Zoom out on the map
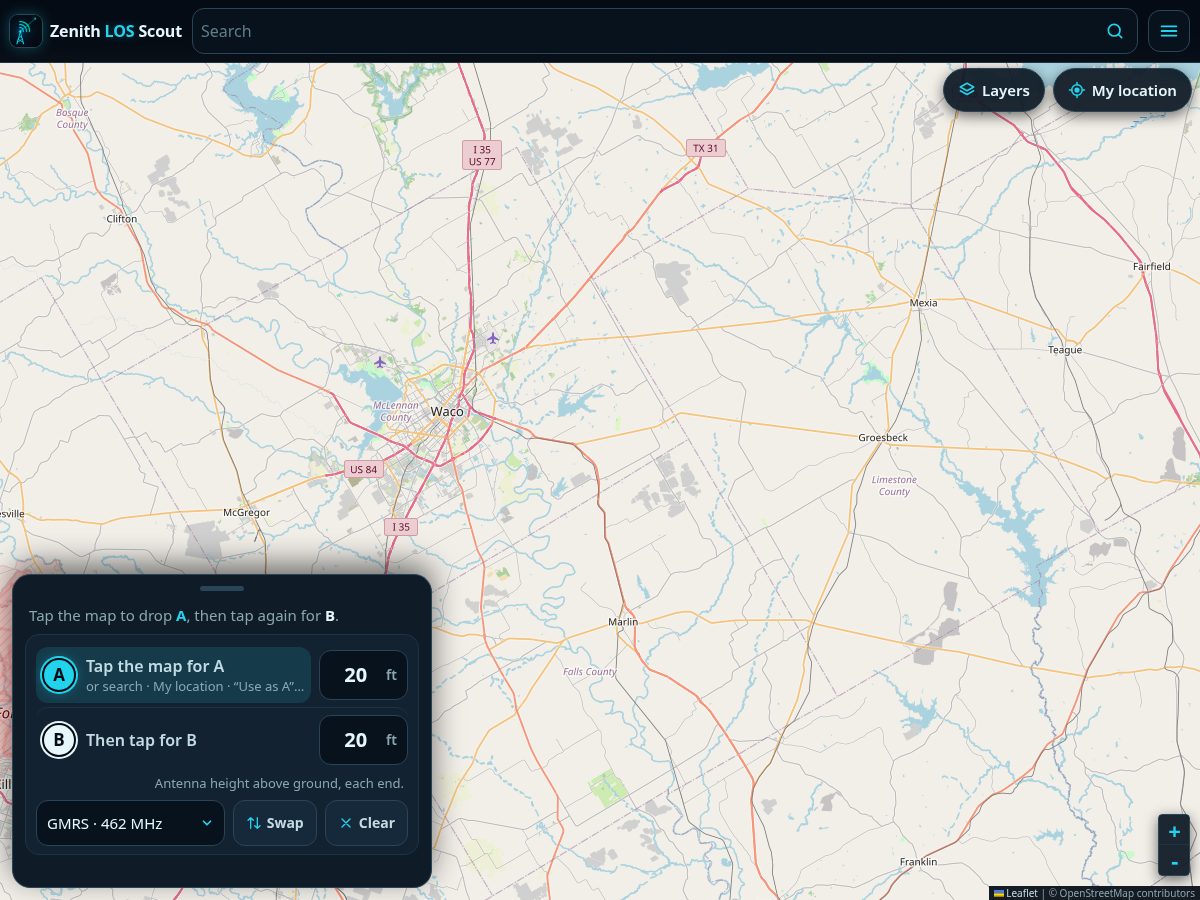This screenshot has height=900, width=1200. [x=1174, y=862]
